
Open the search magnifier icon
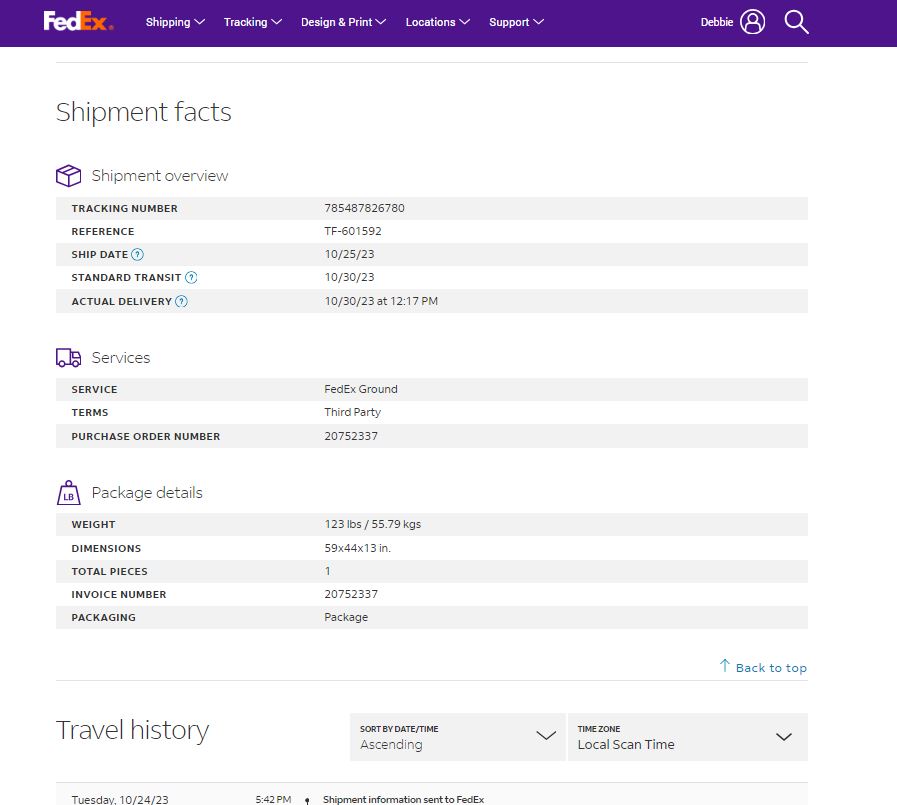(x=796, y=22)
